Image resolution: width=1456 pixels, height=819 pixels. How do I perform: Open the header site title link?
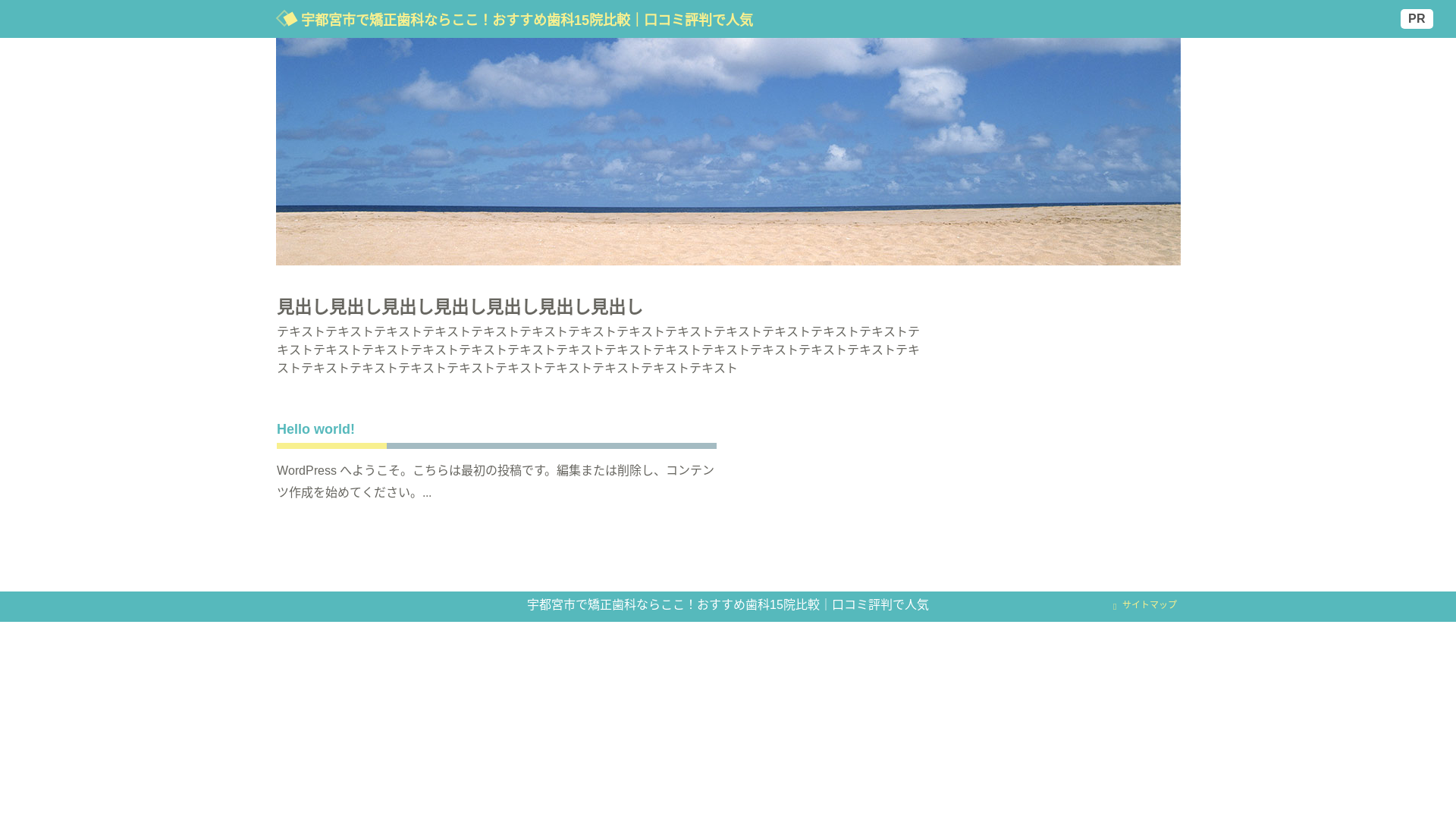click(527, 20)
